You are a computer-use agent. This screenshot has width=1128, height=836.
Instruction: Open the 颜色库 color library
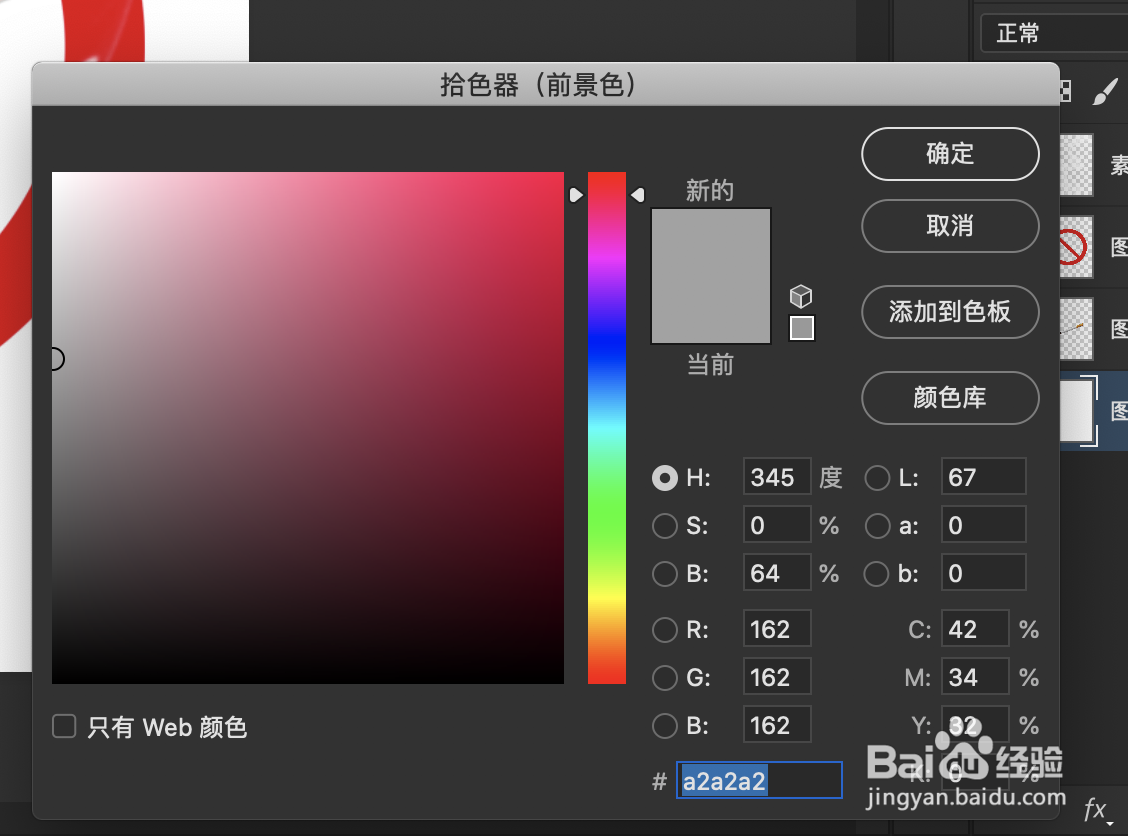tap(949, 398)
